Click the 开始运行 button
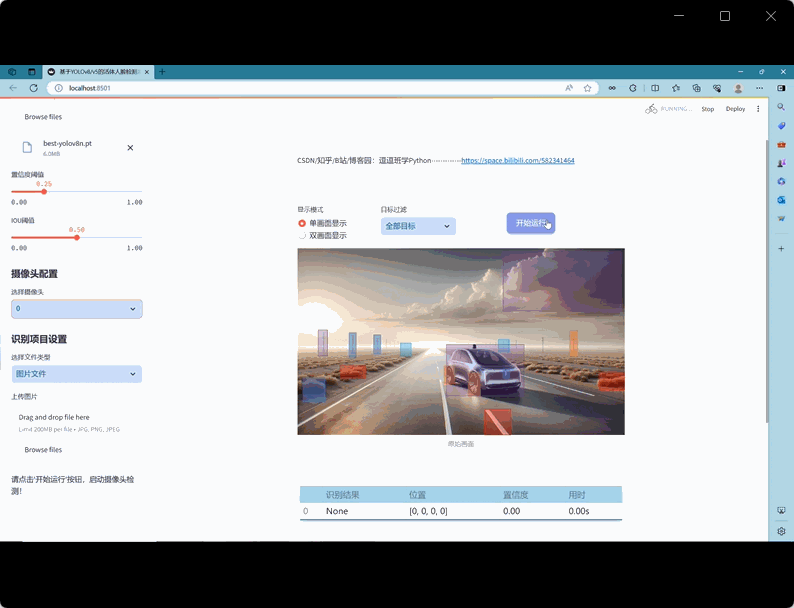This screenshot has height=608, width=794. coord(531,223)
